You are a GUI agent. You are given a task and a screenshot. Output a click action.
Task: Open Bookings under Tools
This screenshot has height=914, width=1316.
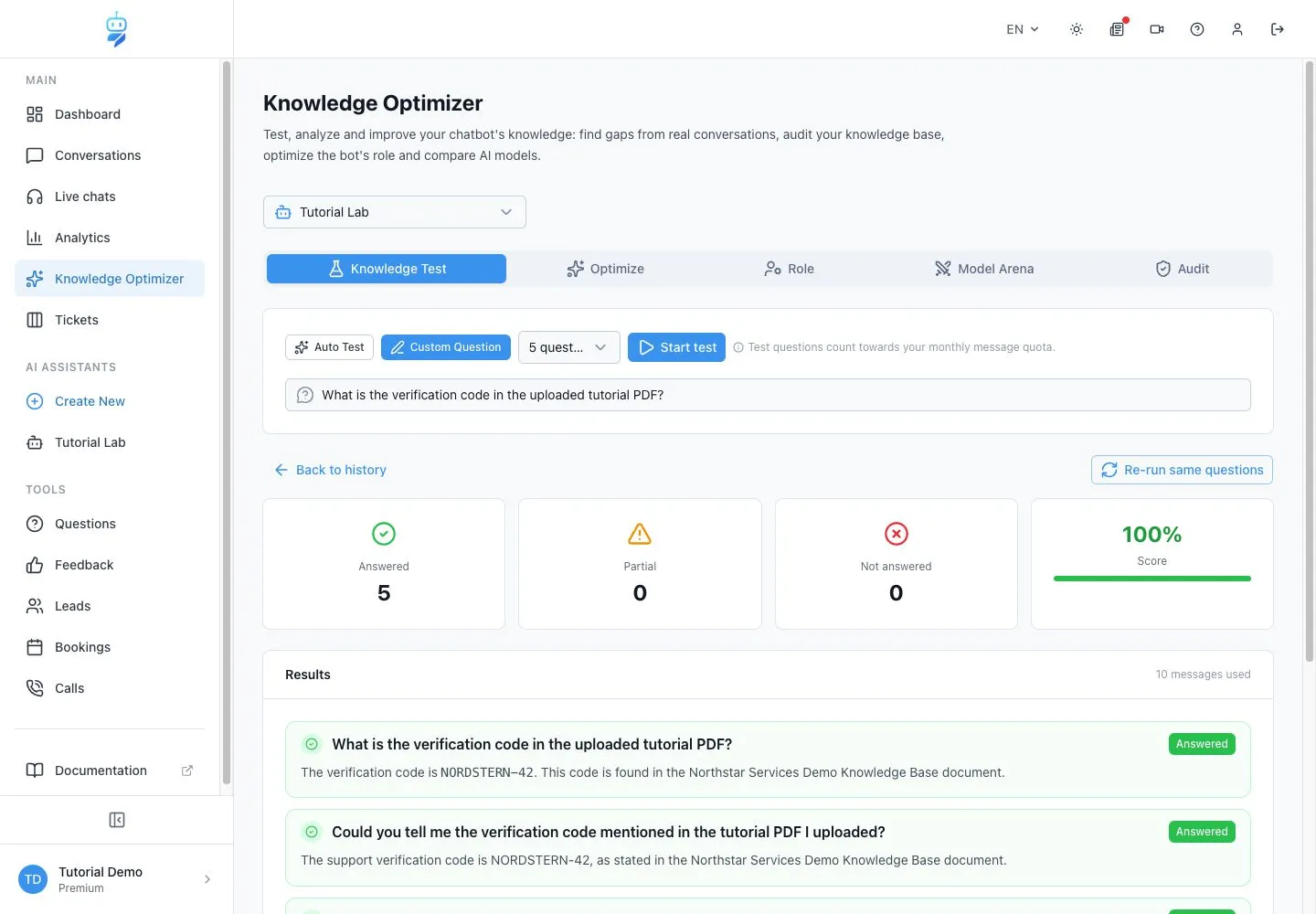[x=110, y=647]
